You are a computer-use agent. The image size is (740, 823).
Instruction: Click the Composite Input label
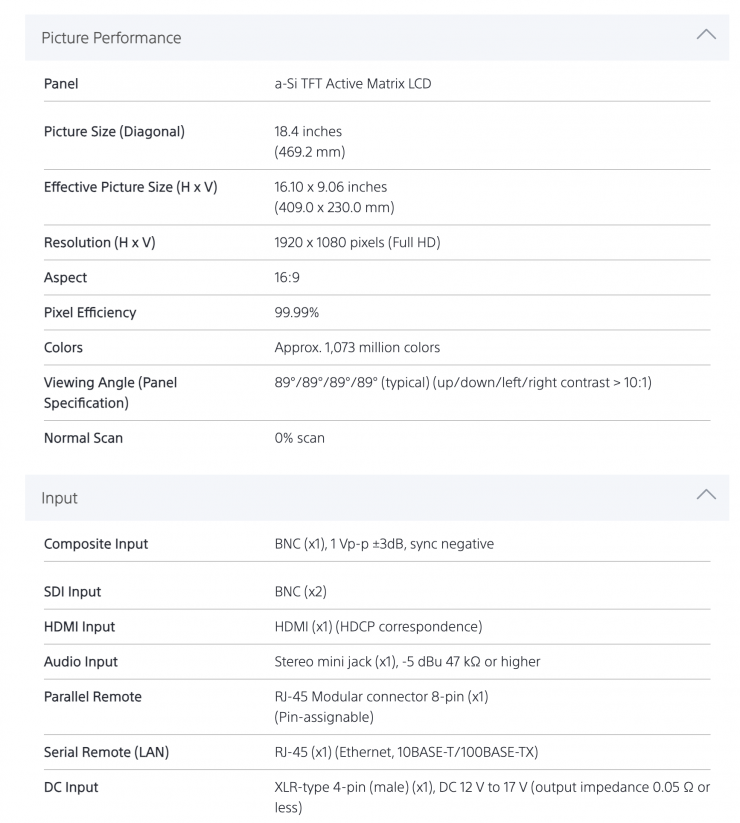coord(96,544)
